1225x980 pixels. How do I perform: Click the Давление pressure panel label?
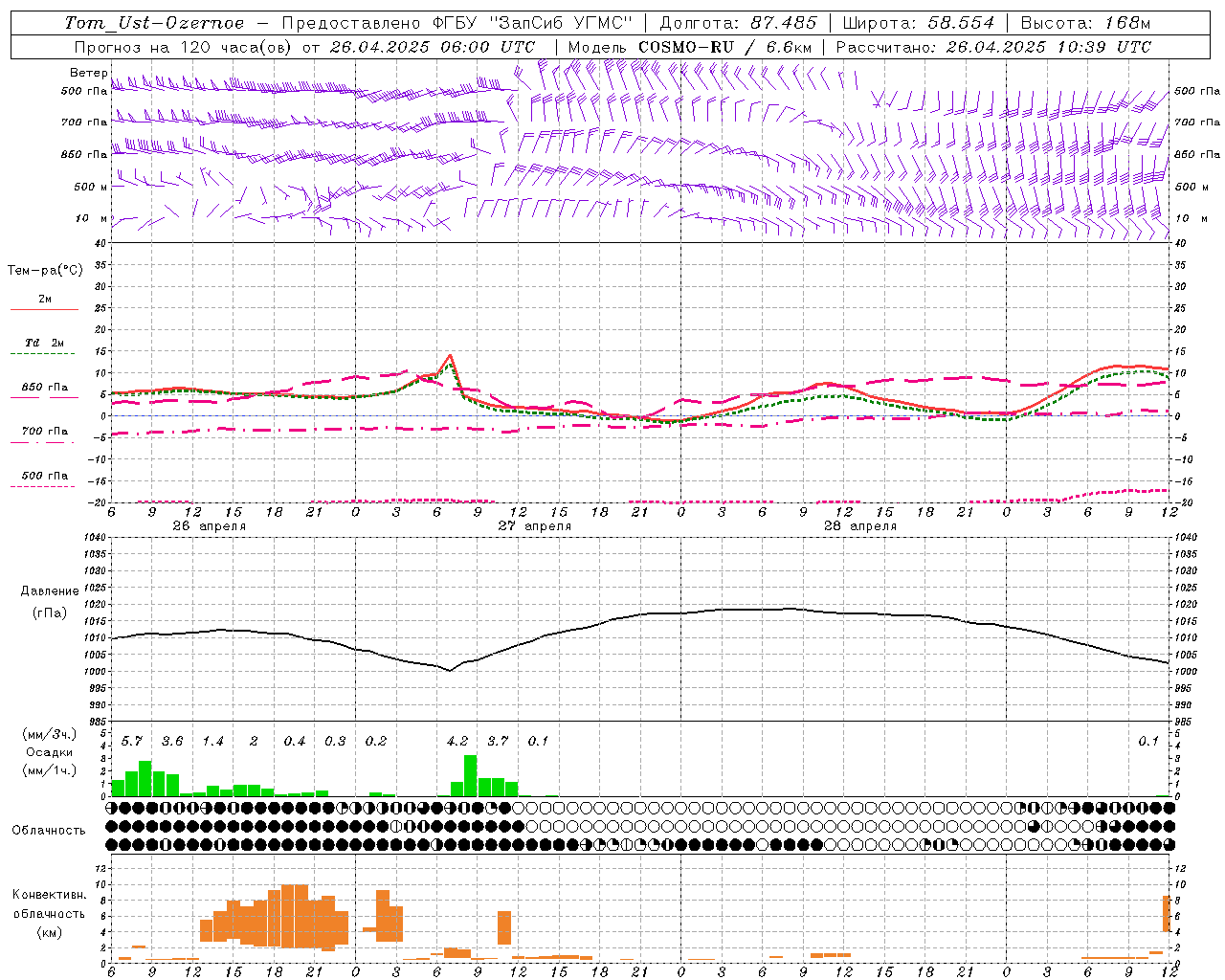coord(50,591)
